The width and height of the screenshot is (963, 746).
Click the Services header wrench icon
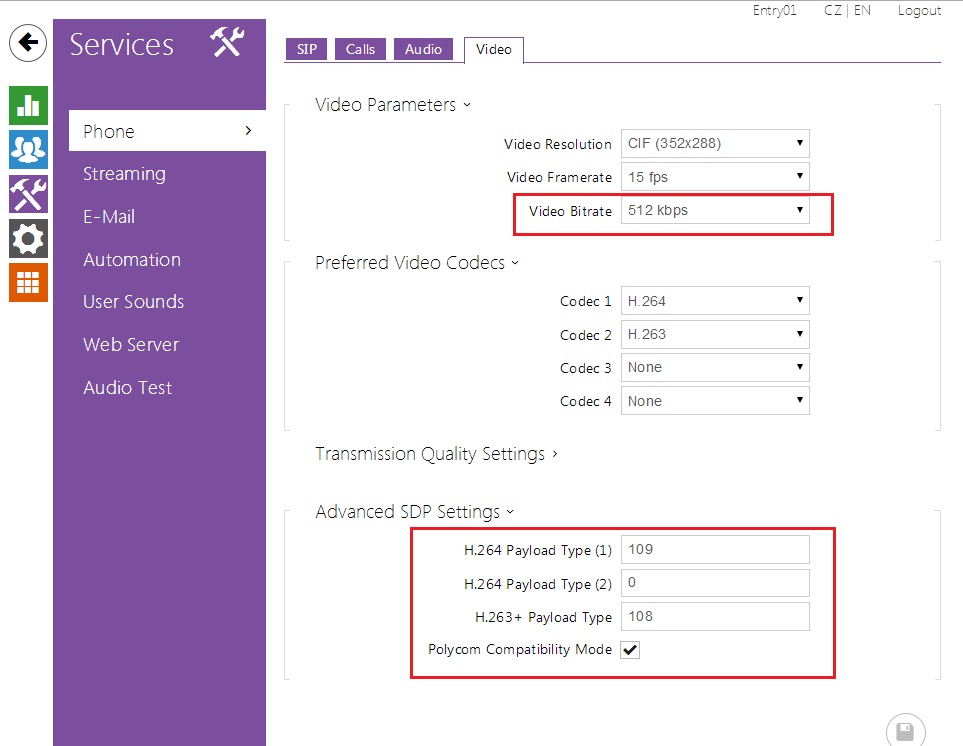[227, 43]
